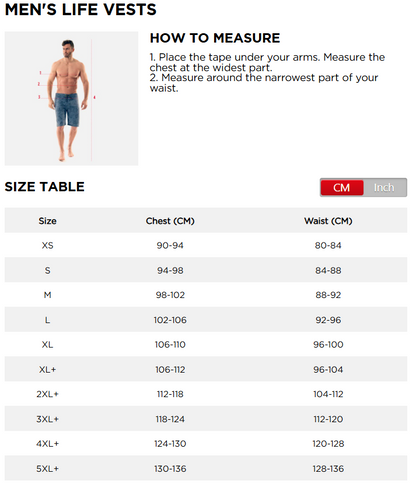
Task: Click the male model measurement image
Action: [71, 99]
